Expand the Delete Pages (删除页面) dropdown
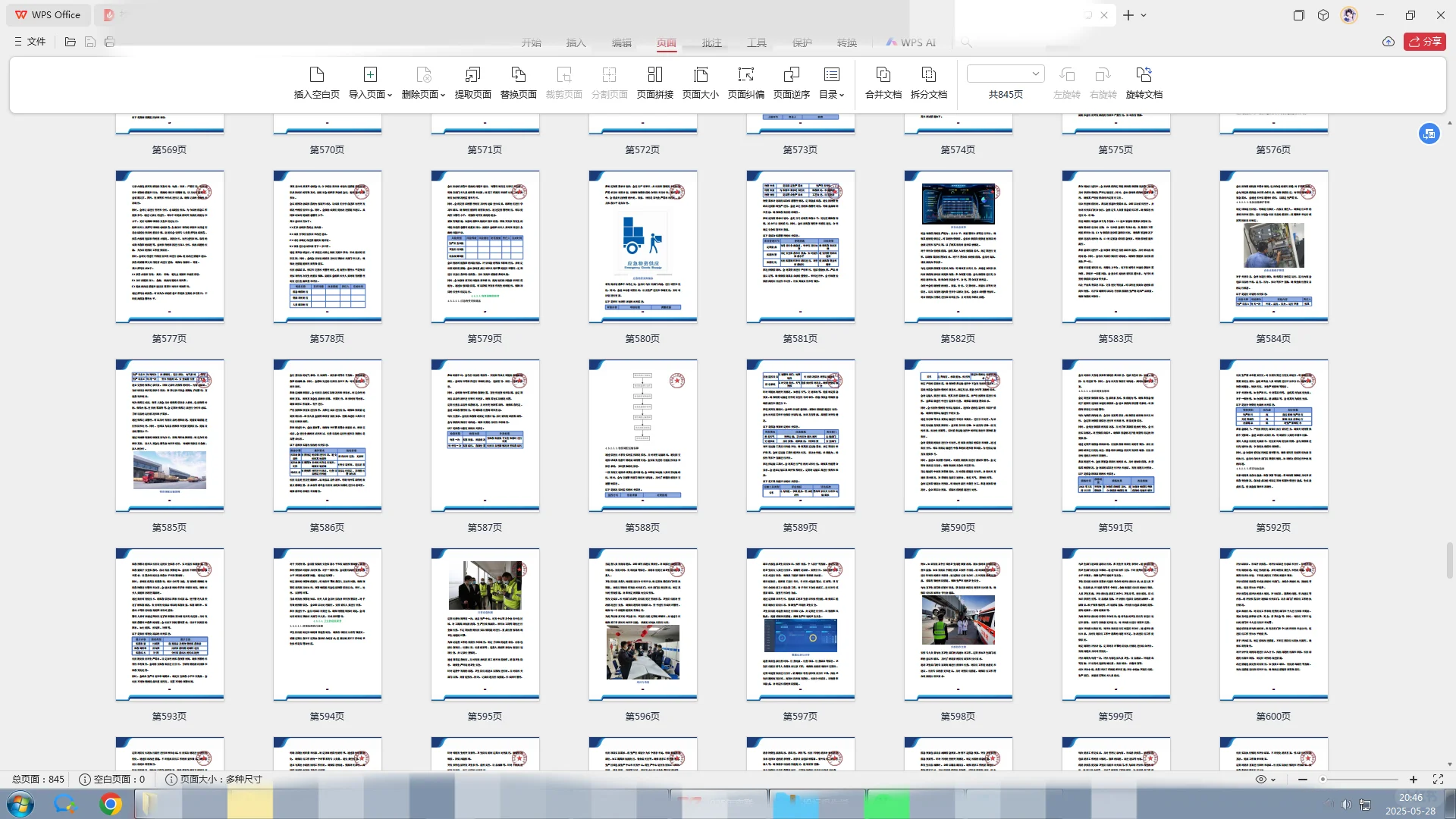 pyautogui.click(x=443, y=95)
